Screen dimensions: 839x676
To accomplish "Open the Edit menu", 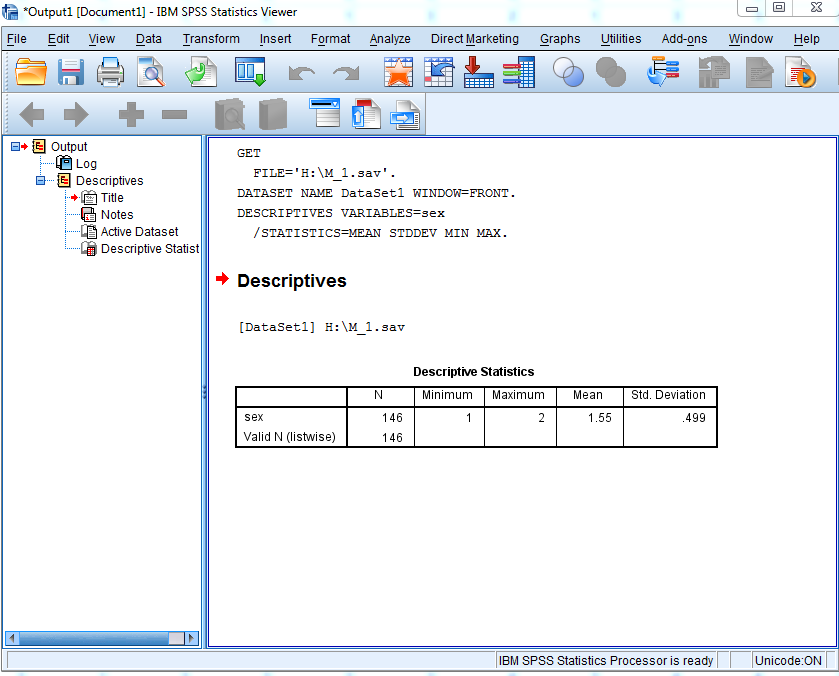I will tap(58, 39).
